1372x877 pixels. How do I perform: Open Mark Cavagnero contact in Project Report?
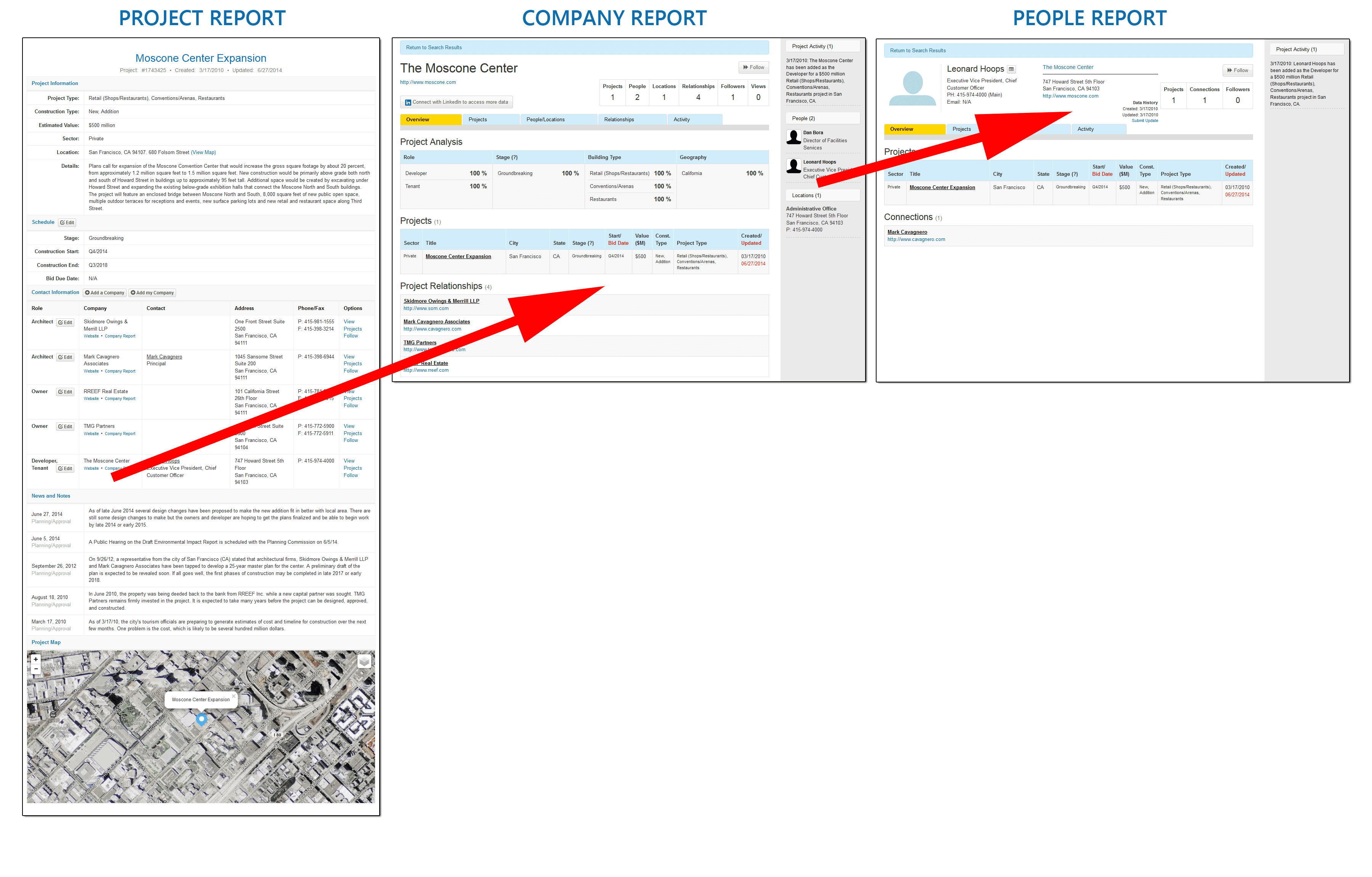coord(164,357)
